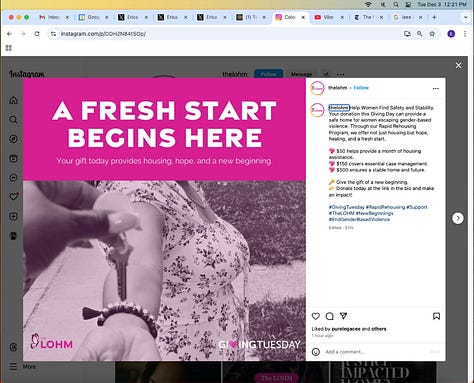Image resolution: width=474 pixels, height=383 pixels.
Task: Open zoom magnifier in address bar
Action: 420,34
